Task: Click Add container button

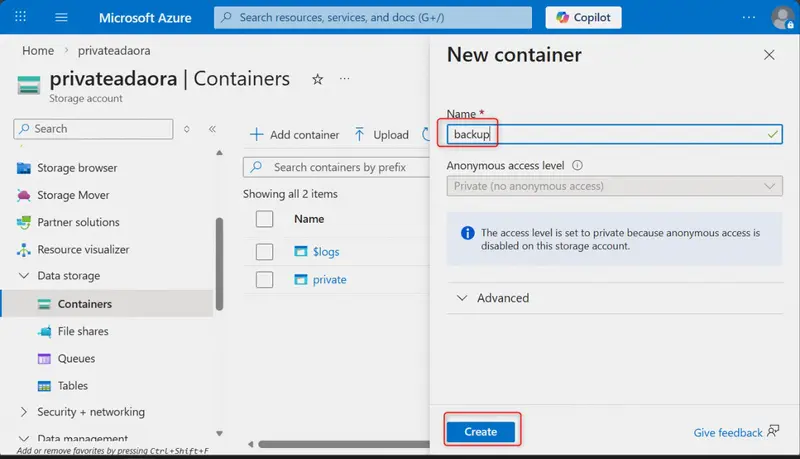Action: click(294, 135)
